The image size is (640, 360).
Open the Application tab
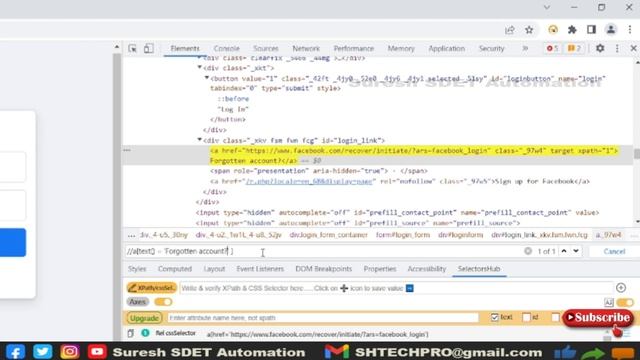coord(447,48)
